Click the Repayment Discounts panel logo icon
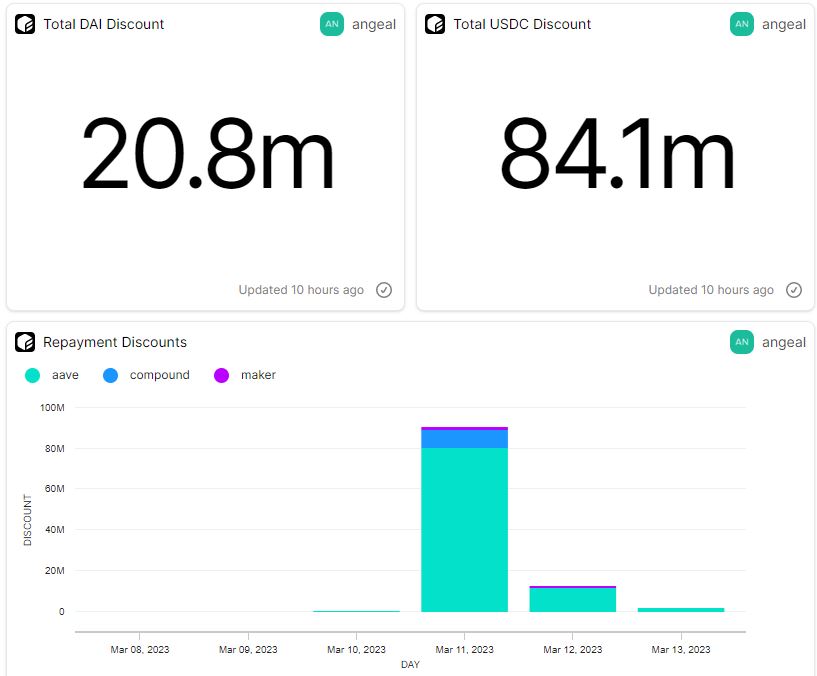 point(25,342)
